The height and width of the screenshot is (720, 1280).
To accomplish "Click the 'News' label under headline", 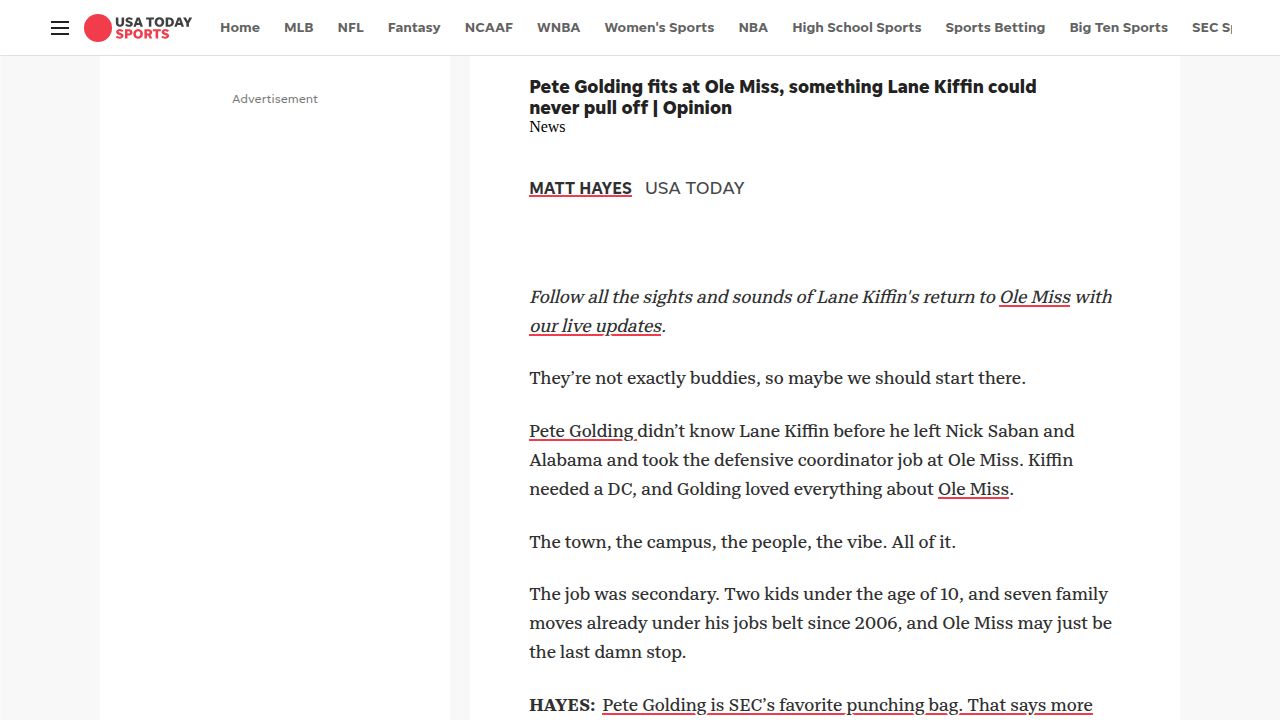I will click(x=547, y=127).
